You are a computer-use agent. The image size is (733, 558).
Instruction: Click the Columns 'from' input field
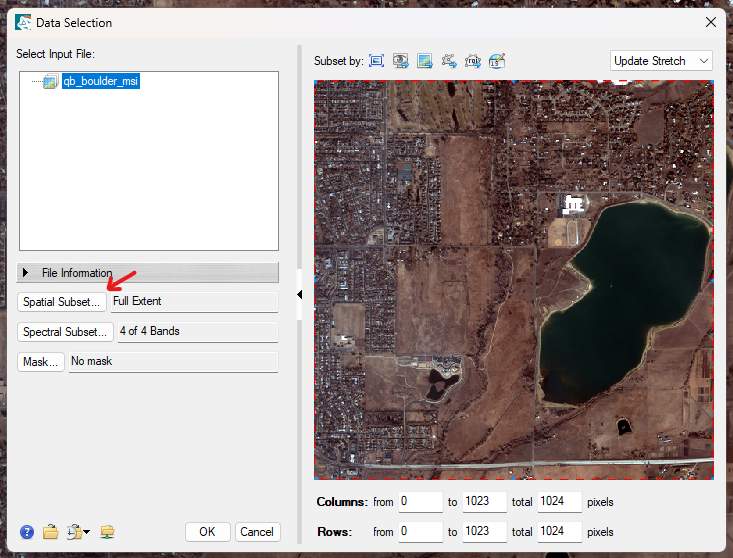tap(419, 502)
